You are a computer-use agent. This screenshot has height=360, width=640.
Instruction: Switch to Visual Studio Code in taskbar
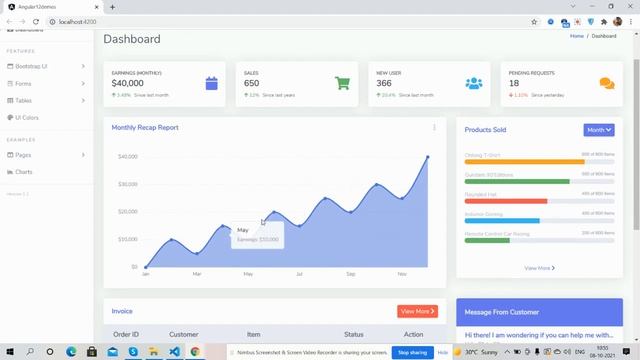click(x=174, y=351)
